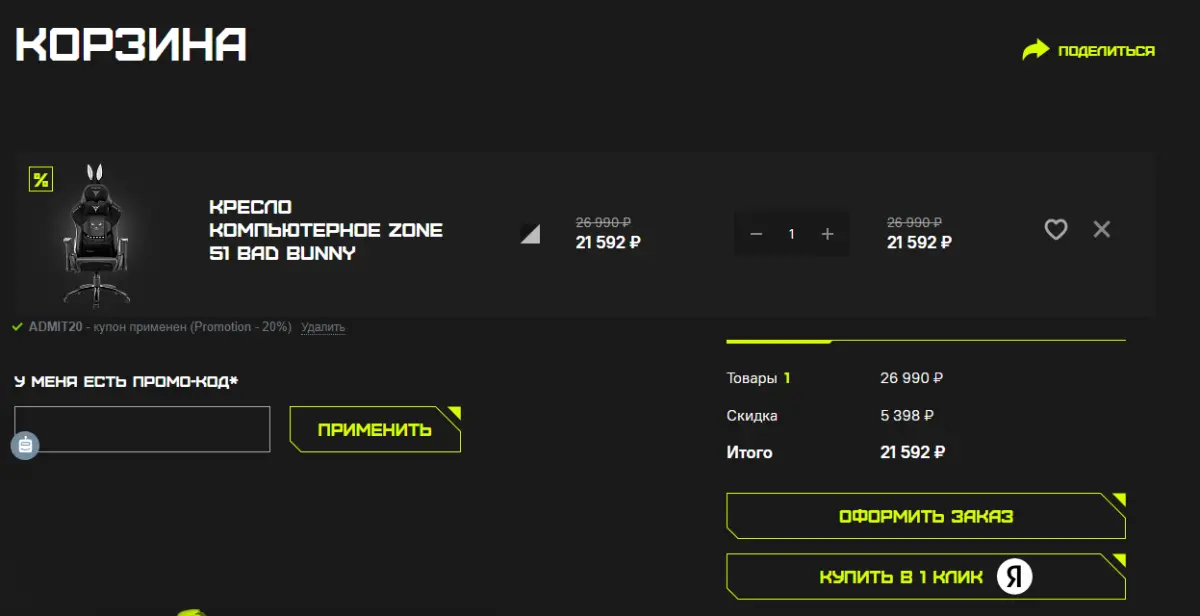Click the grey triangle icon beside price
Viewport: 1200px width, 616px height.
[530, 234]
